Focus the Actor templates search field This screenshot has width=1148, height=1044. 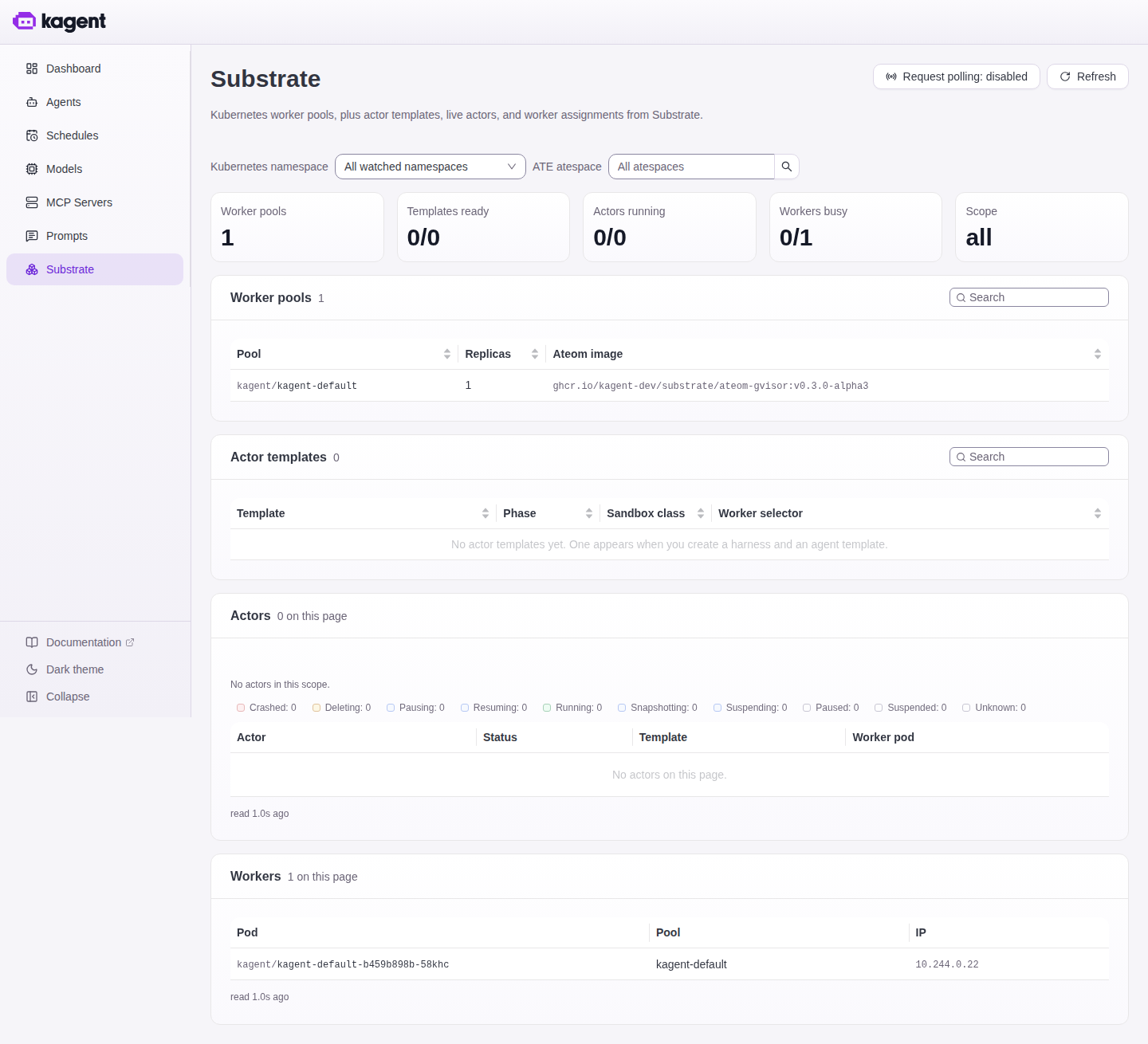[x=1029, y=457]
